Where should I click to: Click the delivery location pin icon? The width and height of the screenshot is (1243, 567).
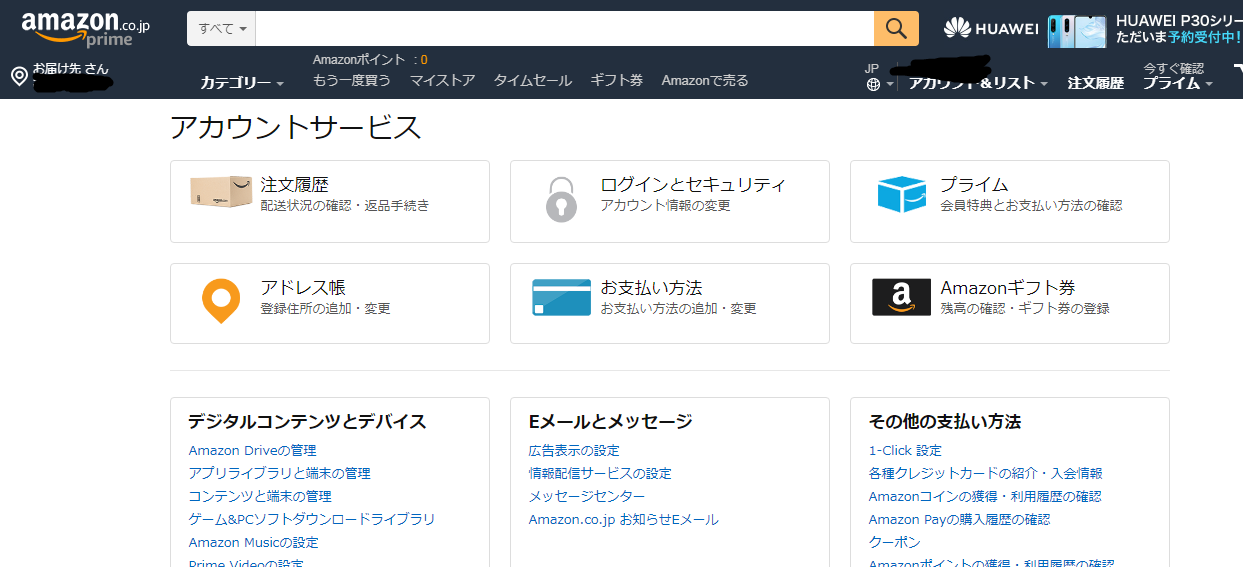point(19,77)
